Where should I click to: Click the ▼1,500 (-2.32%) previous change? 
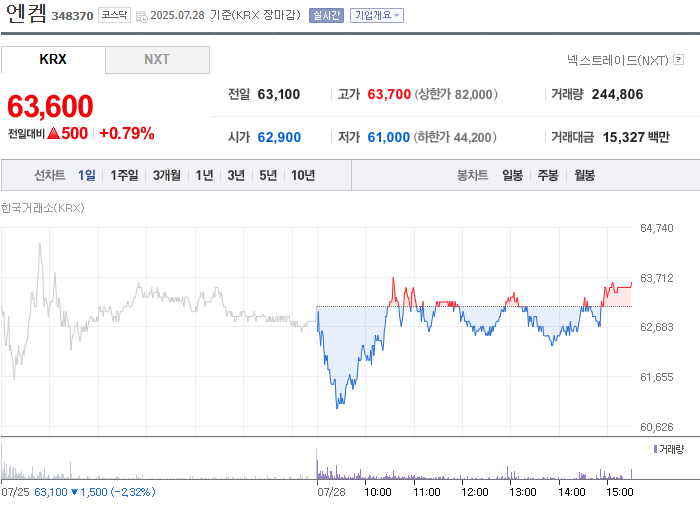(x=113, y=492)
